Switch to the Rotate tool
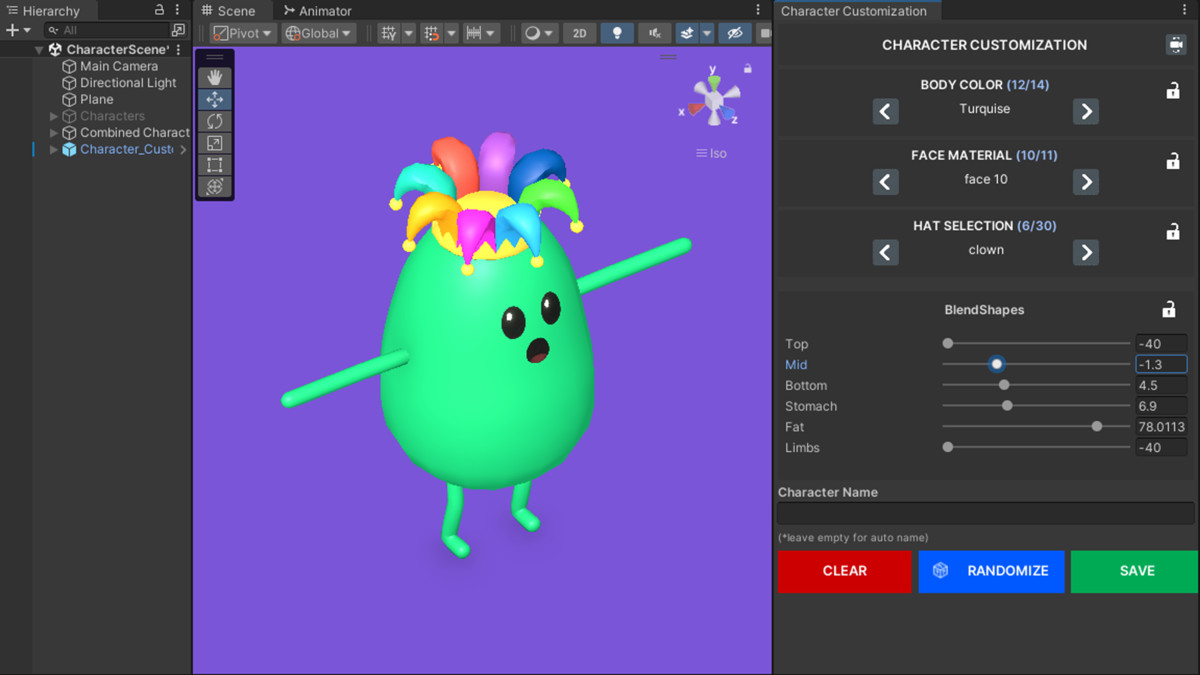1200x675 pixels. 215,120
